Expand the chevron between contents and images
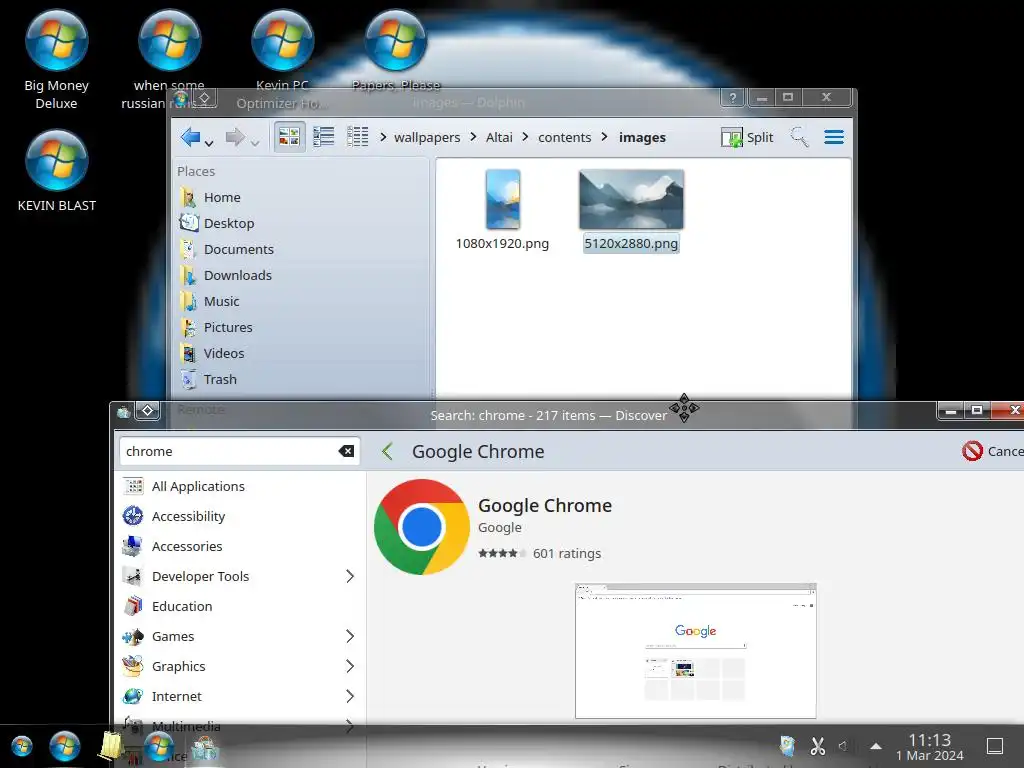 point(605,137)
